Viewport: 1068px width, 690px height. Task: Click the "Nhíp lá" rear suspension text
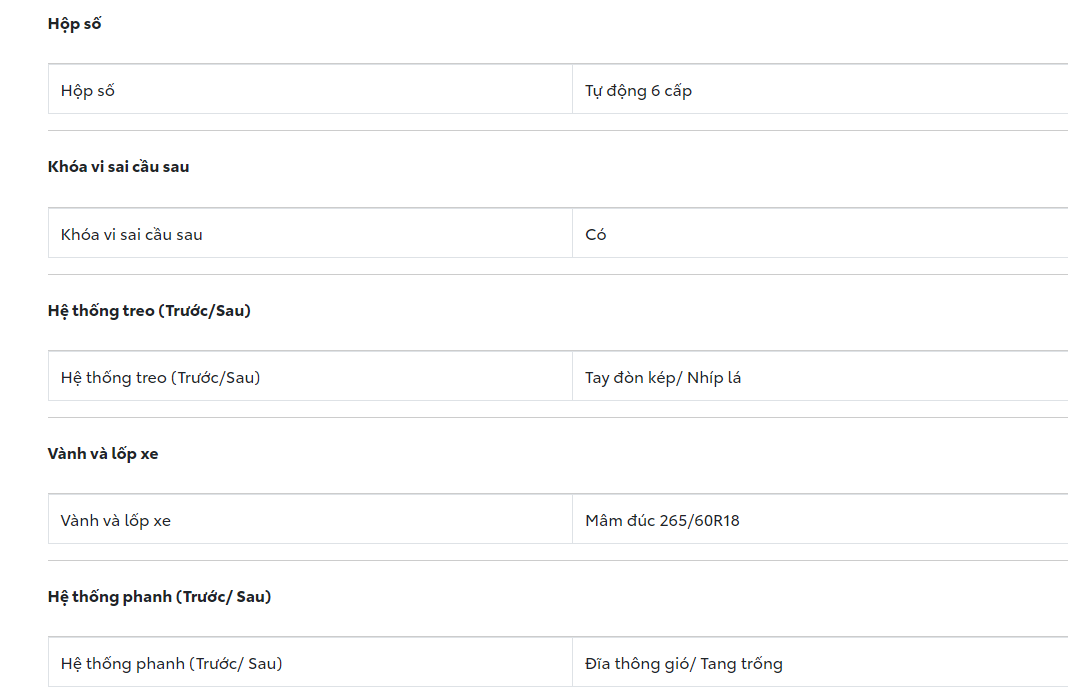[715, 378]
